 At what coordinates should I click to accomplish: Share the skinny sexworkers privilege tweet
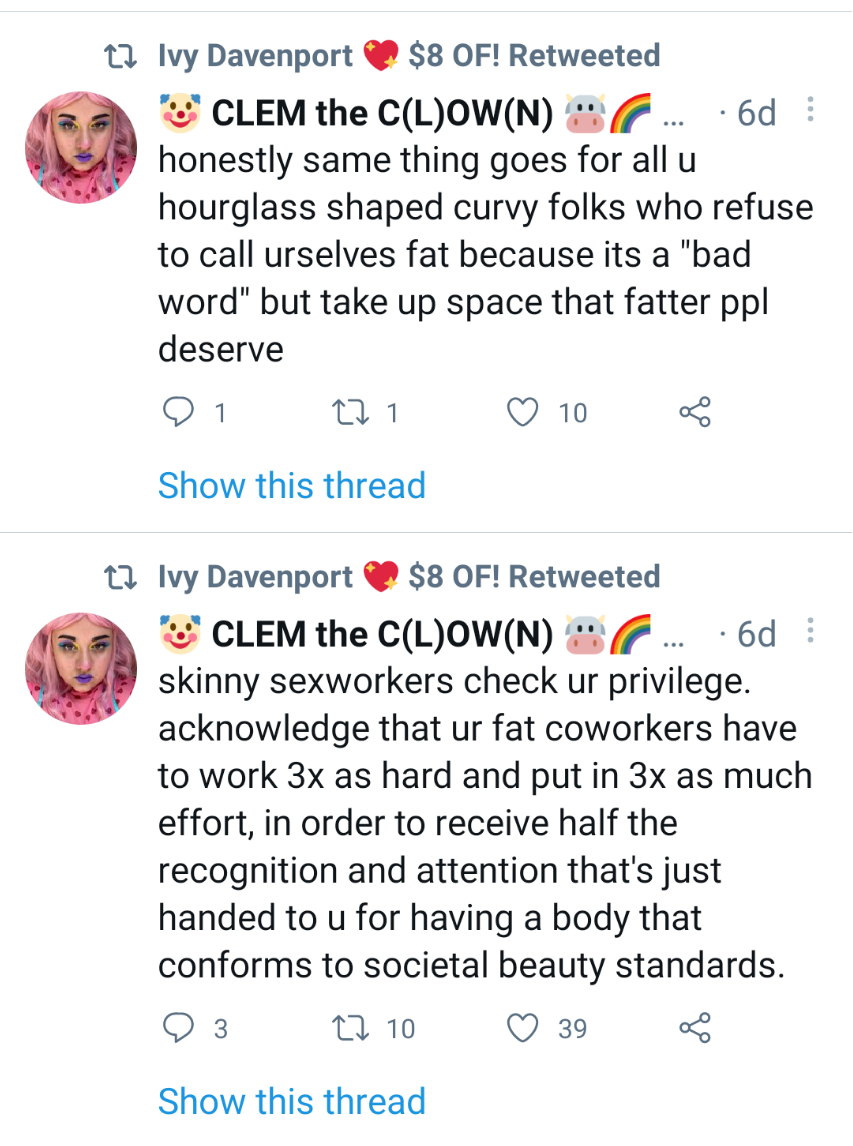point(694,1027)
